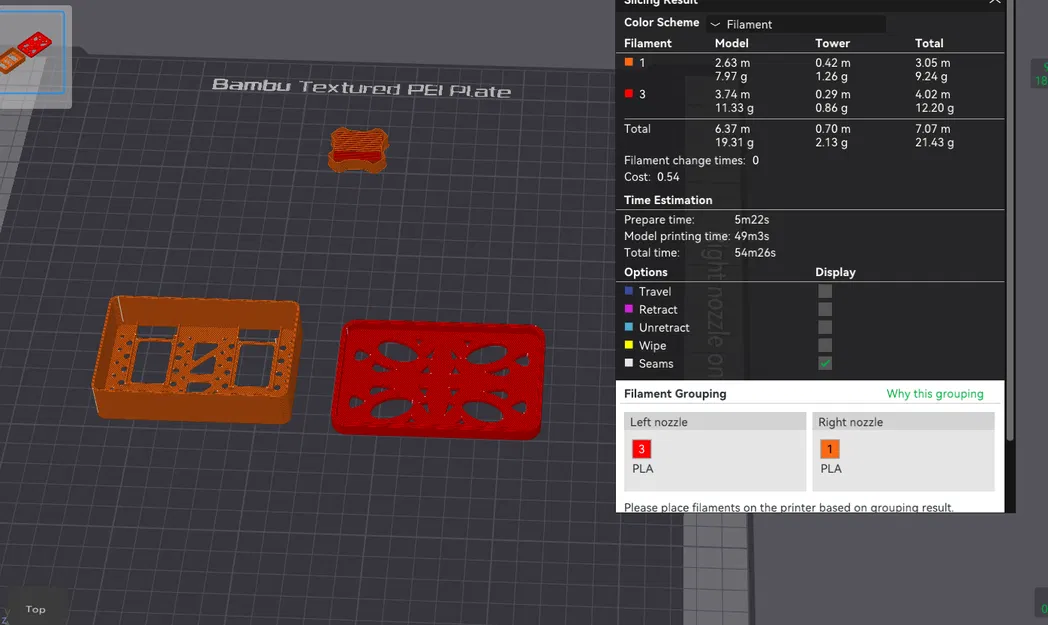Click the Total weight 21.43 g

pyautogui.click(x=934, y=142)
